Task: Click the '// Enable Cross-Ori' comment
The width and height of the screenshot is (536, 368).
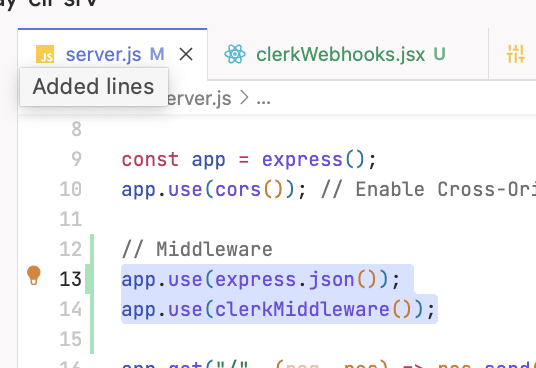Action: [x=429, y=190]
